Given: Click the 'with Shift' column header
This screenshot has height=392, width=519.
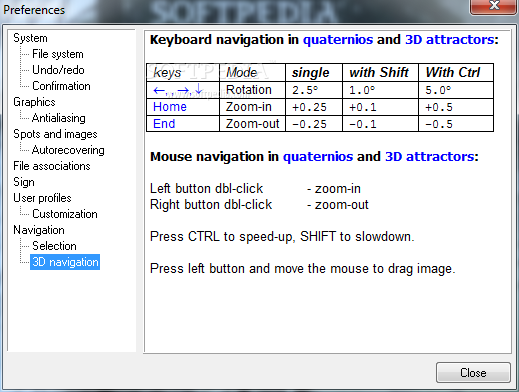Looking at the screenshot, I should pyautogui.click(x=380, y=72).
